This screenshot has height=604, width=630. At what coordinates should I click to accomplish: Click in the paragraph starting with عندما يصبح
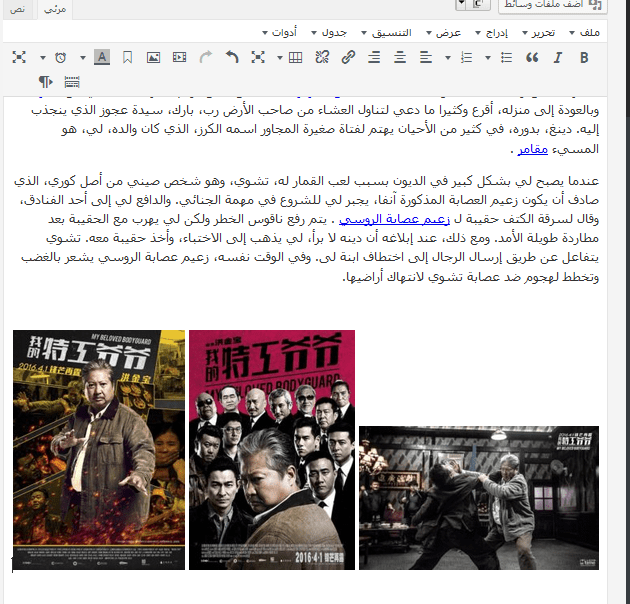[306, 229]
